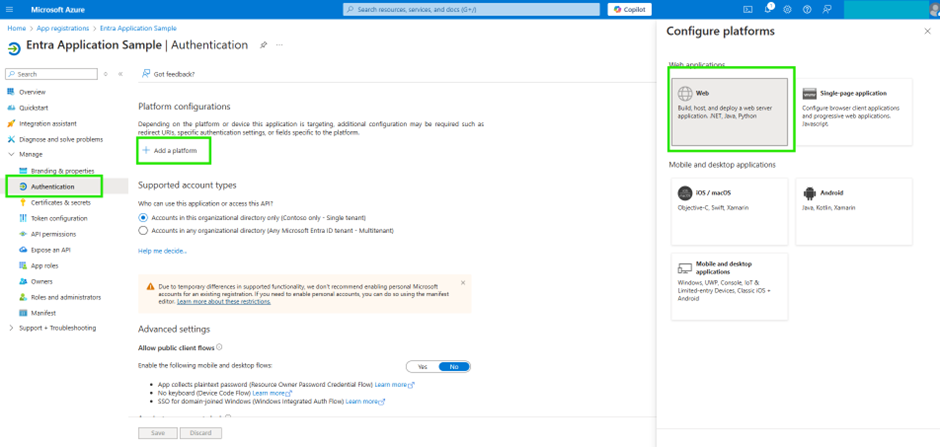This screenshot has height=447, width=940.
Task: Choose the Single-page application tile
Action: click(854, 111)
